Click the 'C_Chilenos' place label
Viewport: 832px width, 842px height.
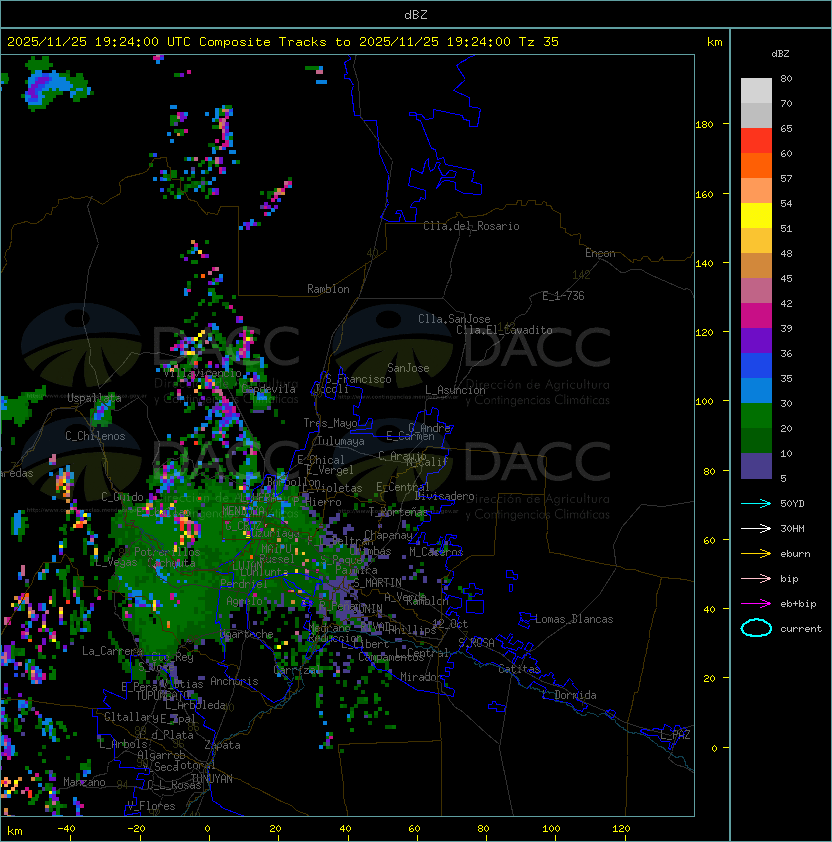[x=95, y=436]
